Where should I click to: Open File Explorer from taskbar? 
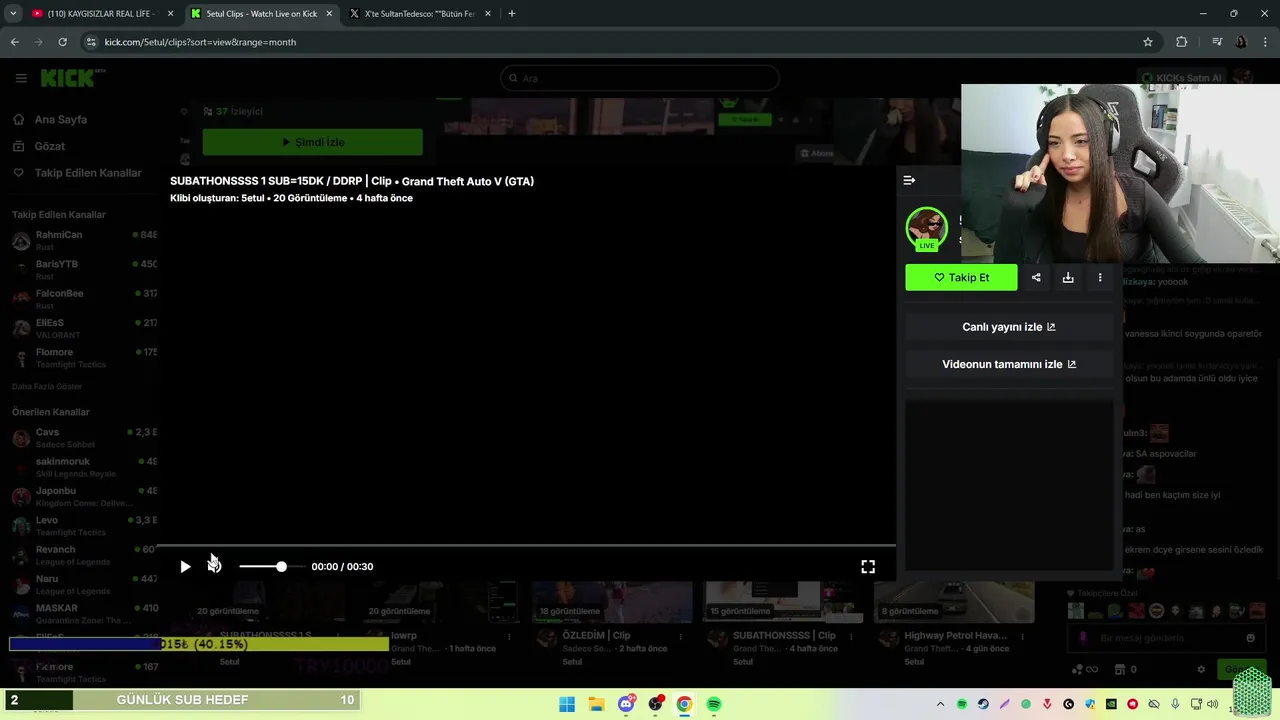click(596, 704)
